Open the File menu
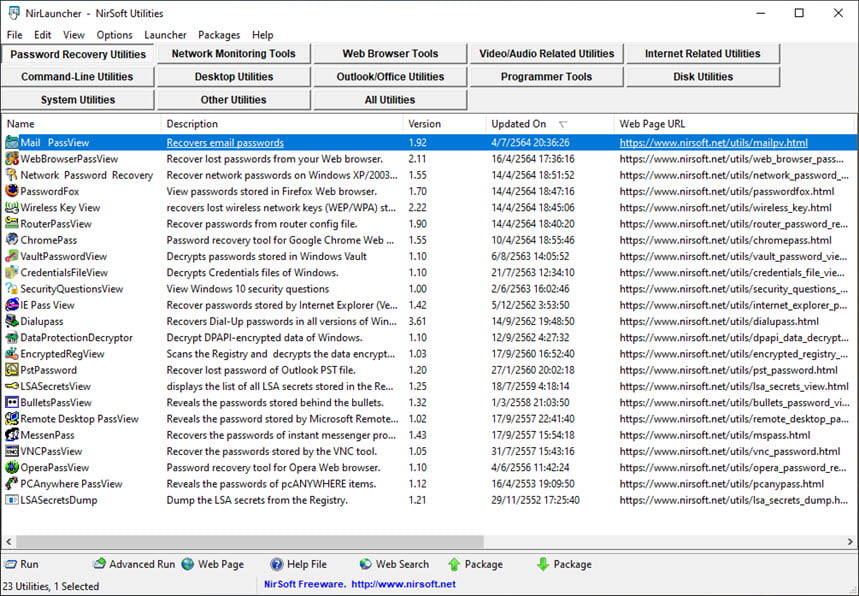Screen dimensions: 859x596 [x=14, y=35]
